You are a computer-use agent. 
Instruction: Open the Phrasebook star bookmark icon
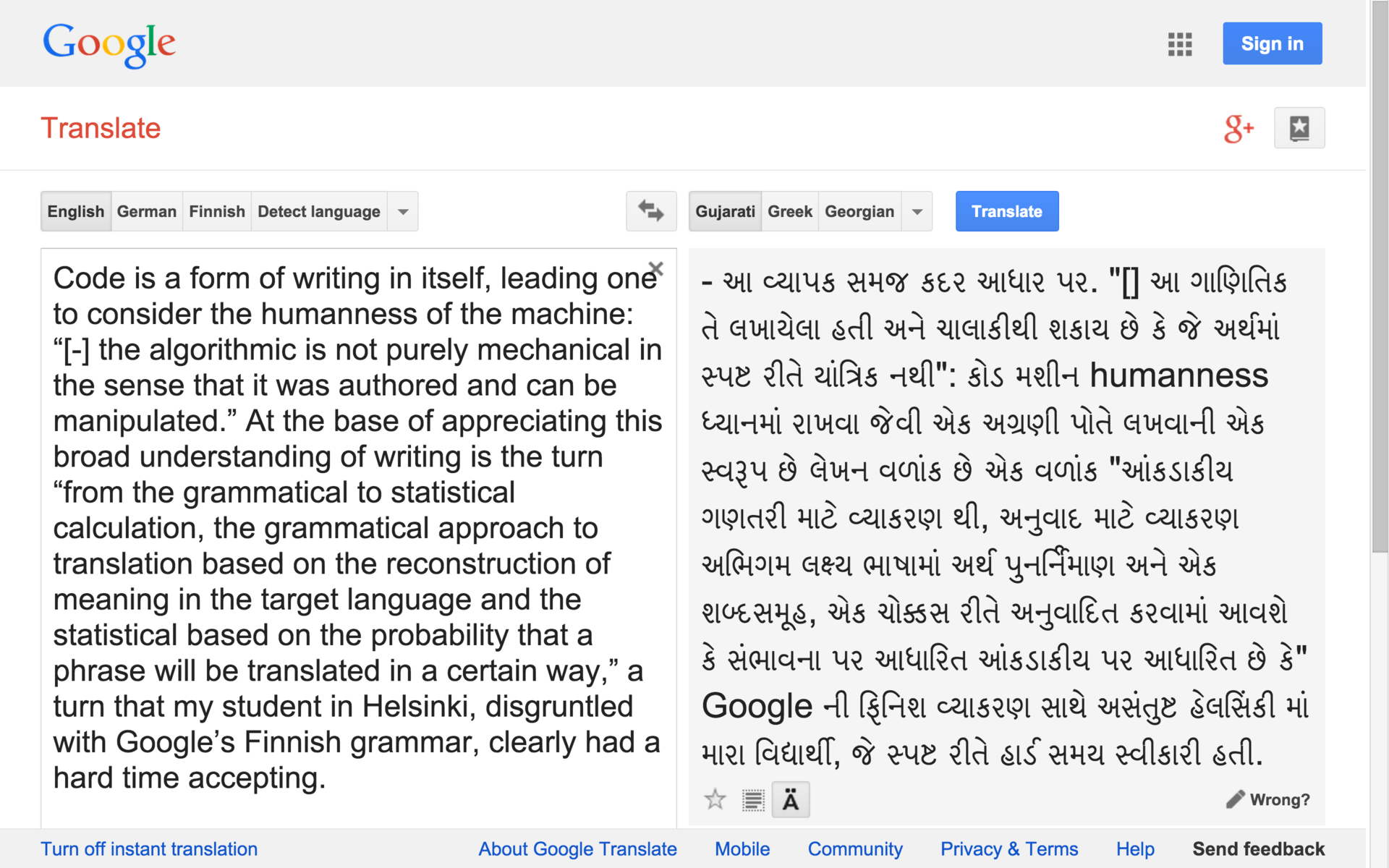[x=1299, y=128]
